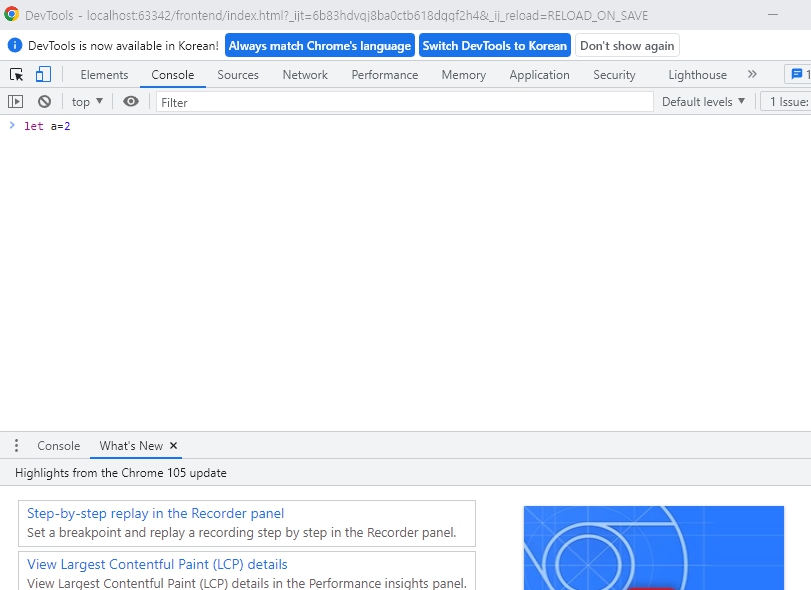The width and height of the screenshot is (811, 590).
Task: Open Default levels dropdown
Action: point(703,102)
